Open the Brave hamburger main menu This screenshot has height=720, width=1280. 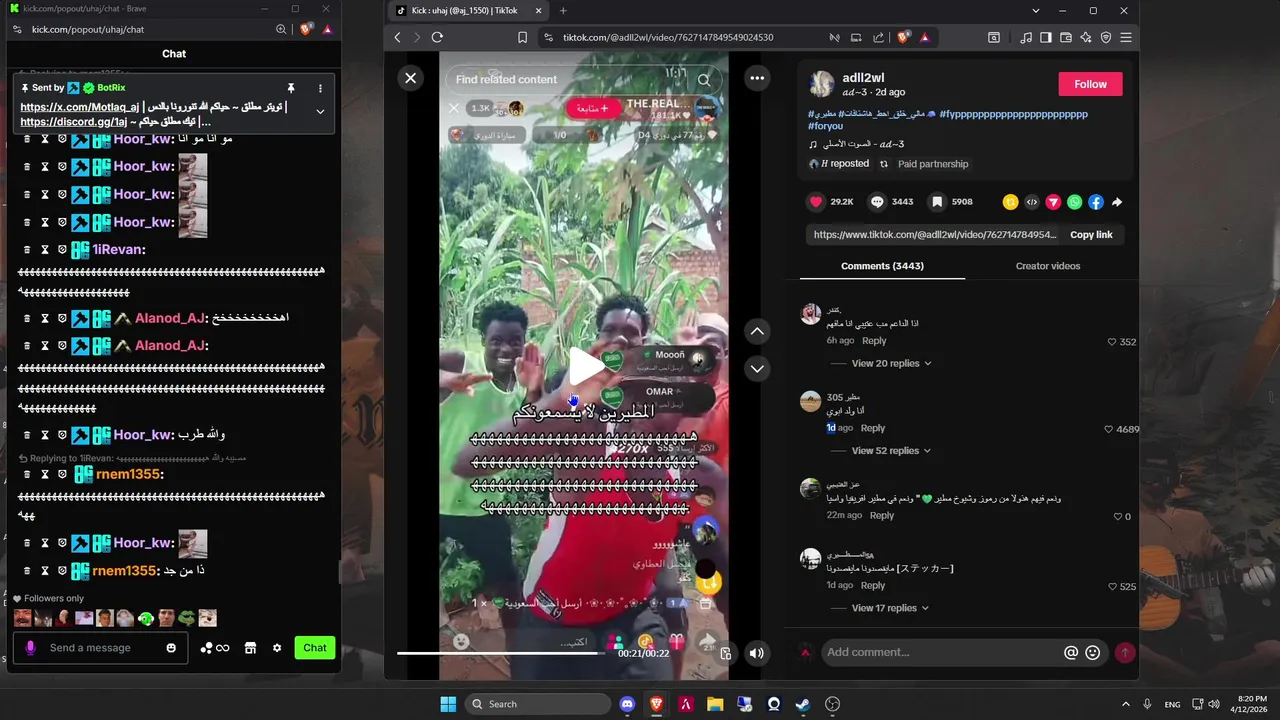[1126, 37]
